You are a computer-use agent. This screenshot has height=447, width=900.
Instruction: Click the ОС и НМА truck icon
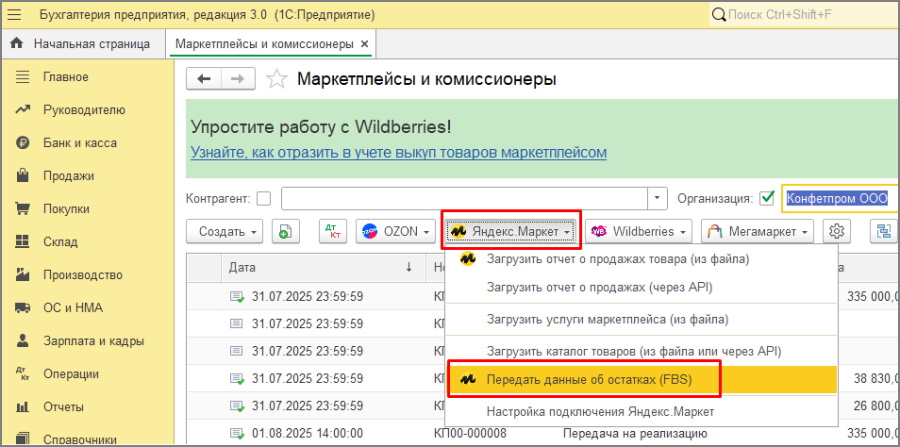coord(22,308)
